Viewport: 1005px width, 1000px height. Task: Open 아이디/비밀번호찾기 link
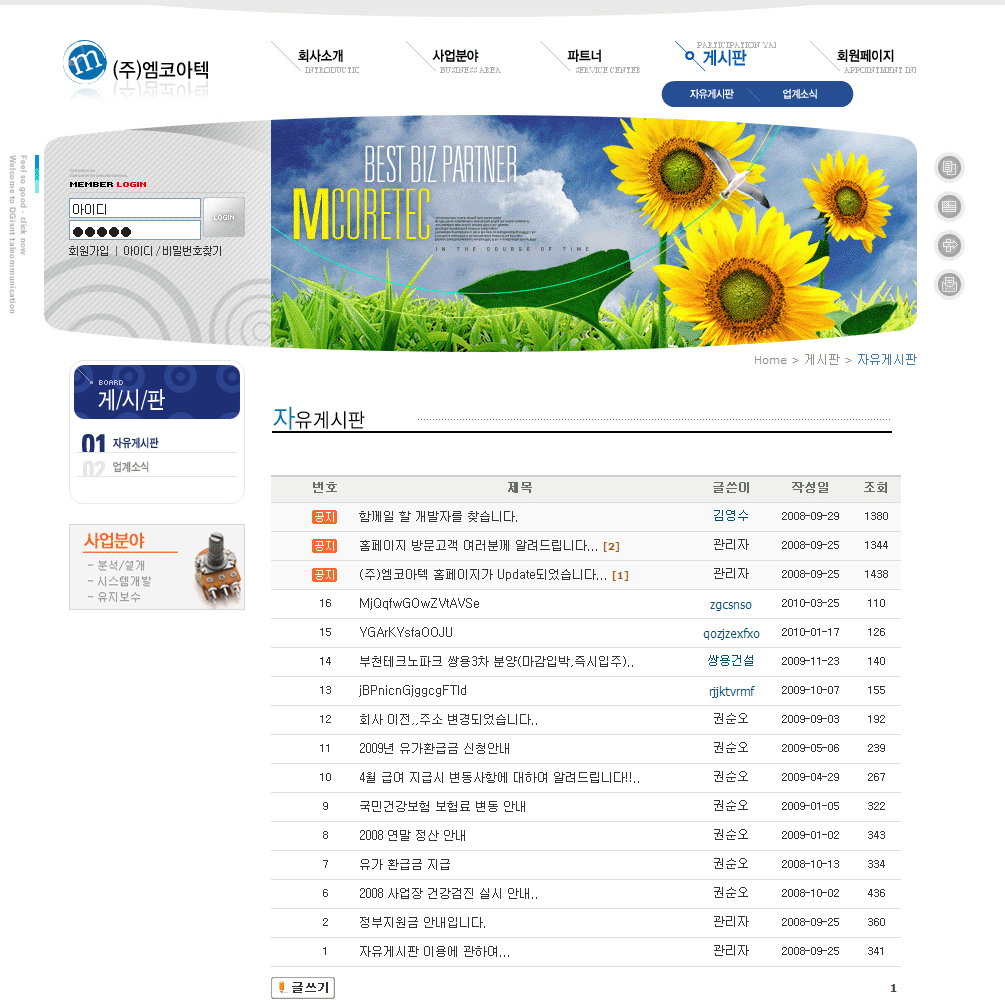172,251
